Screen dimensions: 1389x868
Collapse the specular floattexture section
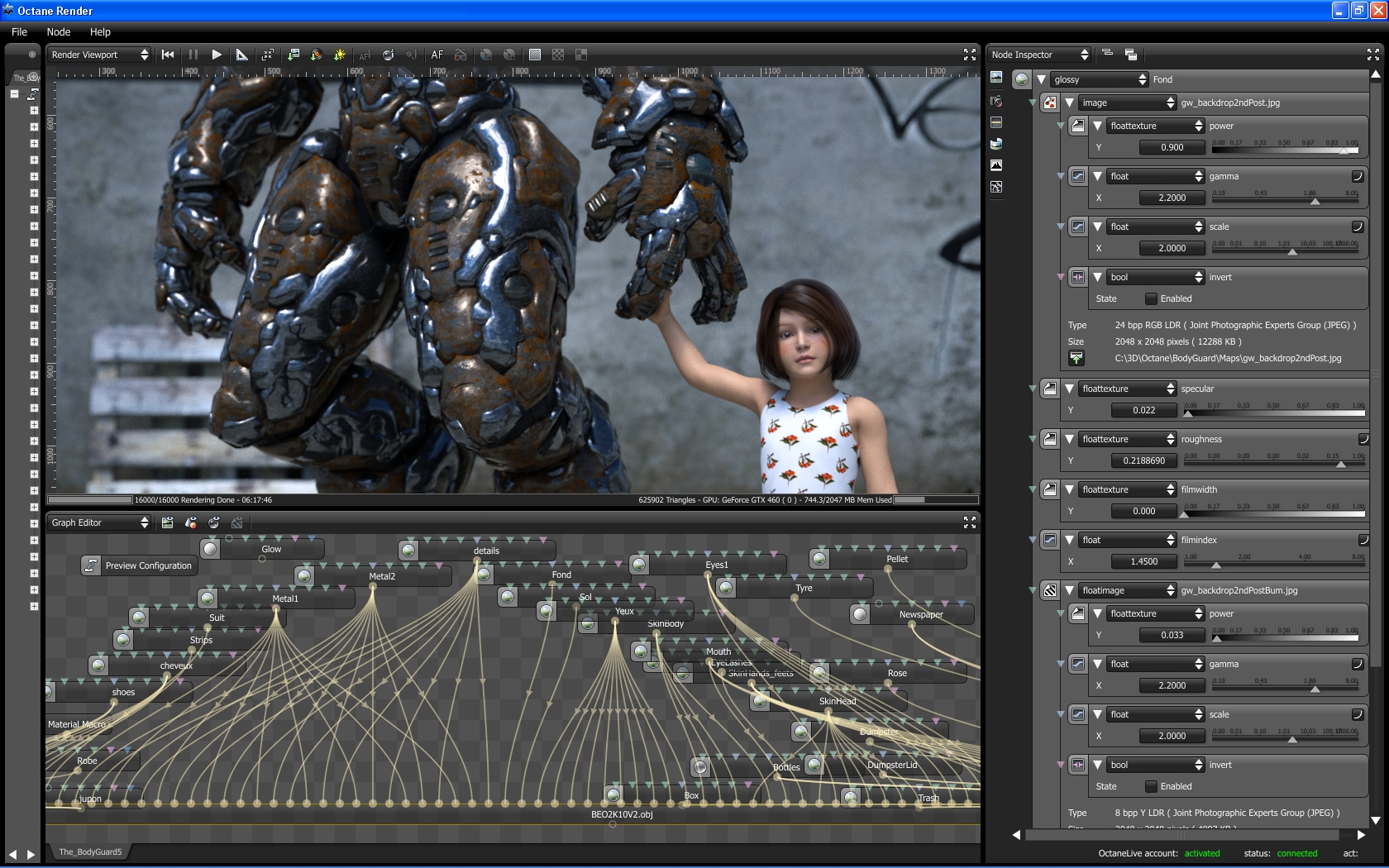click(1069, 389)
